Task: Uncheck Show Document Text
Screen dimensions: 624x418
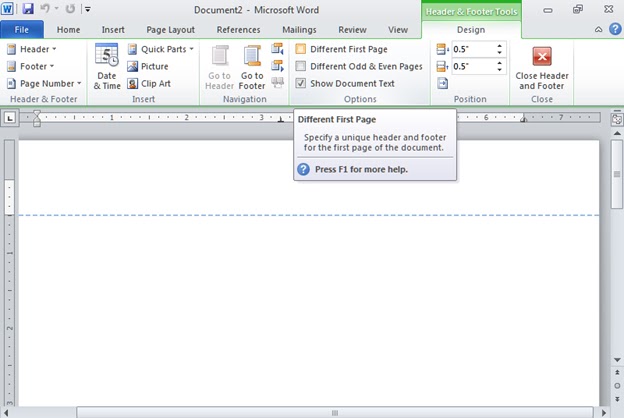Action: (x=300, y=84)
